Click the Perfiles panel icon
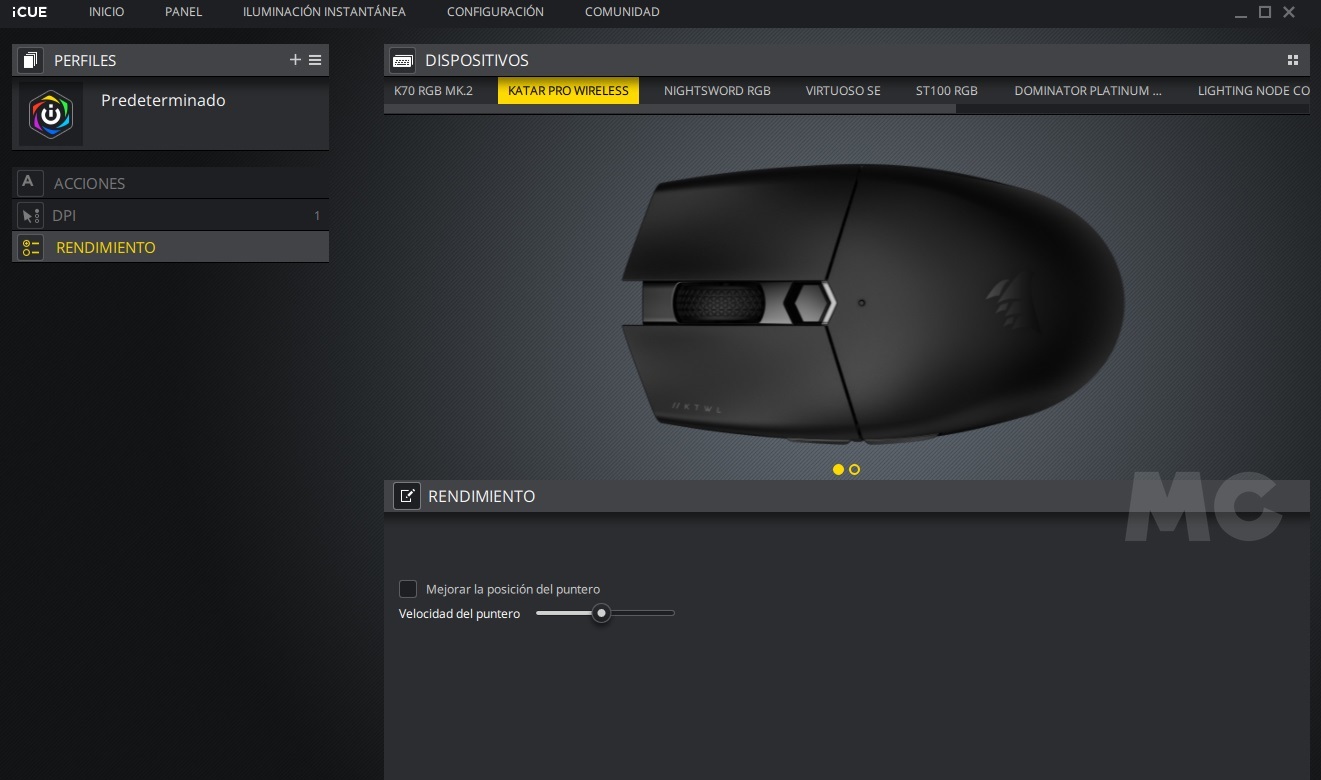This screenshot has height=780, width=1321. tap(30, 60)
